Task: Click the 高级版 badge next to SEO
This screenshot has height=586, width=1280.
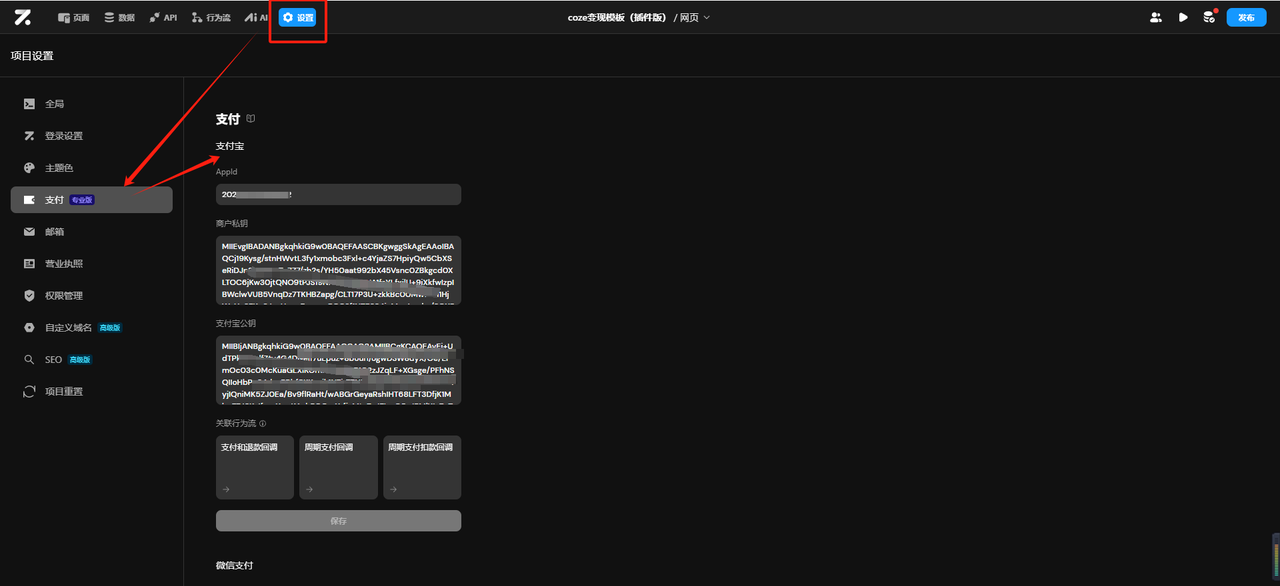Action: (80, 360)
